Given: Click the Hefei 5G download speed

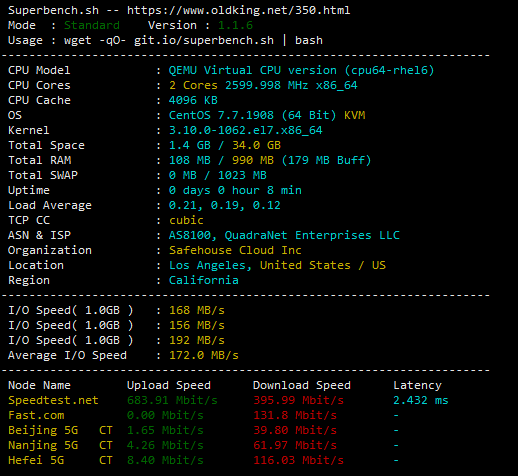Looking at the screenshot, I should coord(298,460).
